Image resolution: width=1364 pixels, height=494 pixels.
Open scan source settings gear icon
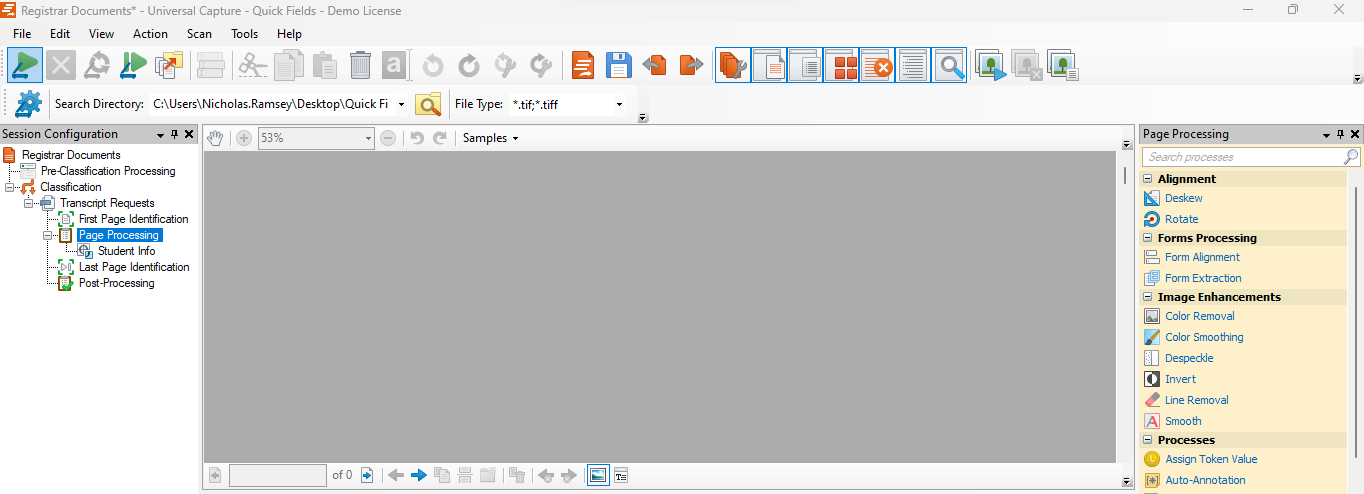click(x=29, y=104)
